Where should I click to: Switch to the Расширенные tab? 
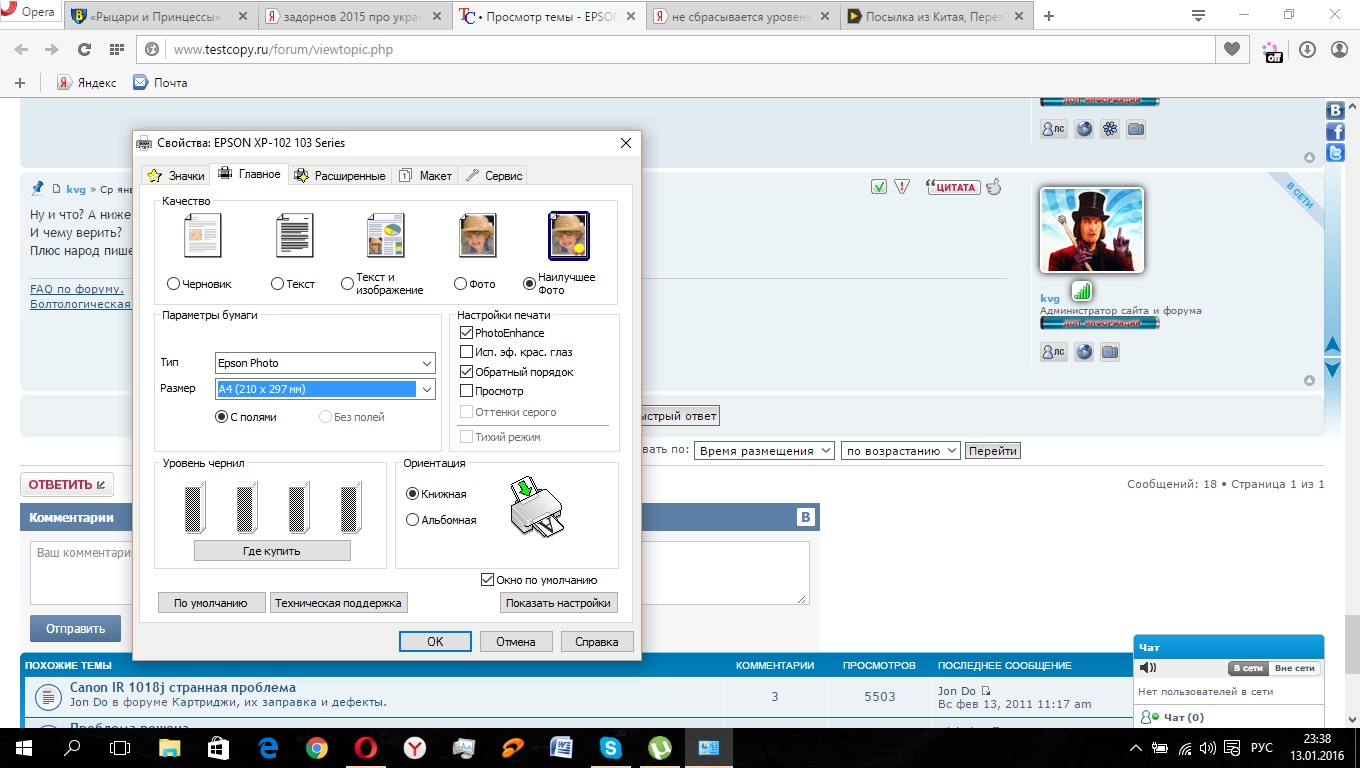click(x=340, y=175)
